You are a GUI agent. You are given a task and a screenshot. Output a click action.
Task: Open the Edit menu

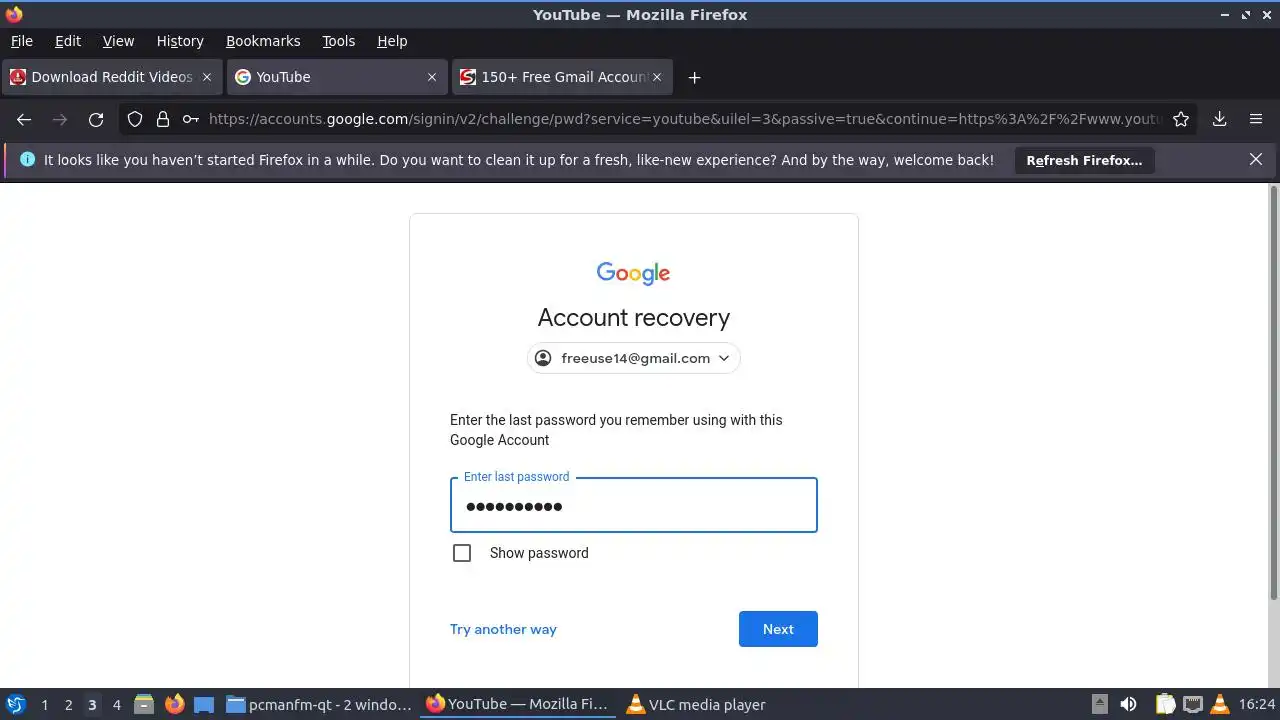tap(68, 41)
